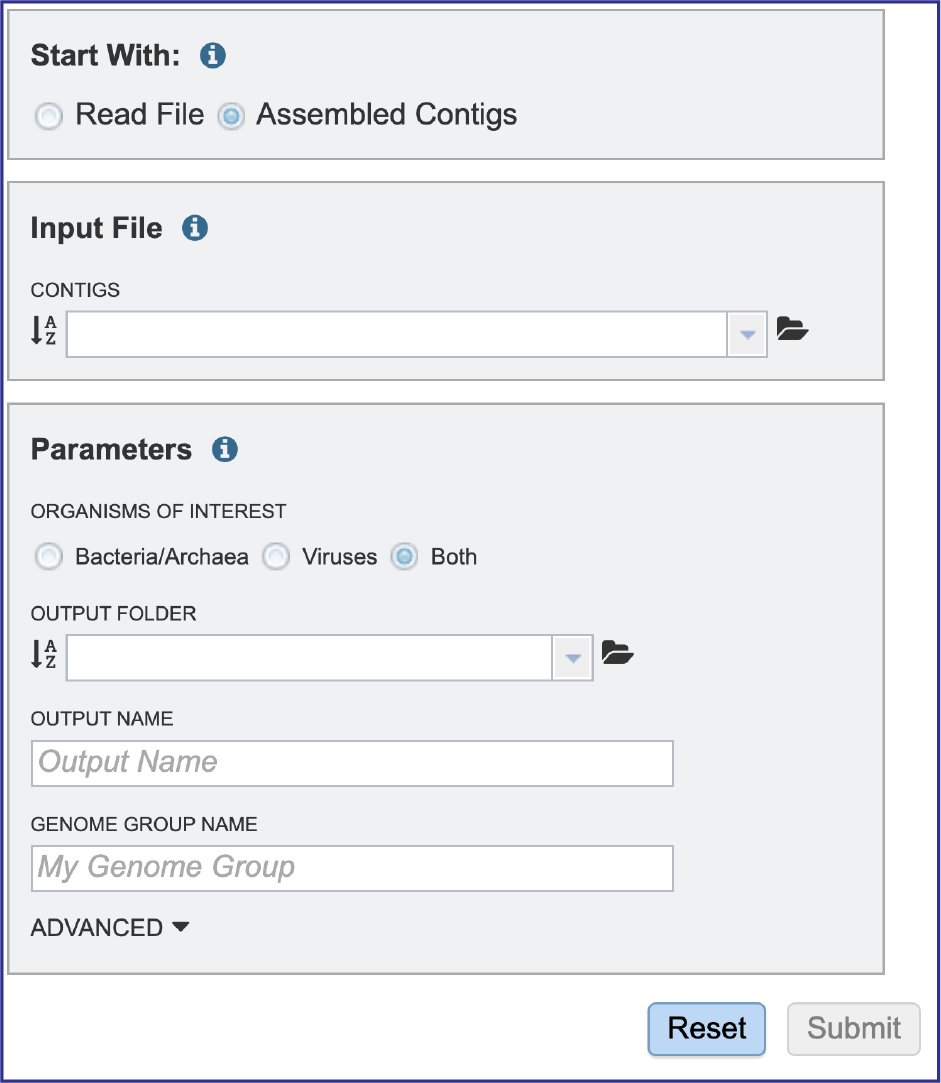The width and height of the screenshot is (941, 1083).
Task: Expand the ADVANCED section
Action: tap(110, 928)
